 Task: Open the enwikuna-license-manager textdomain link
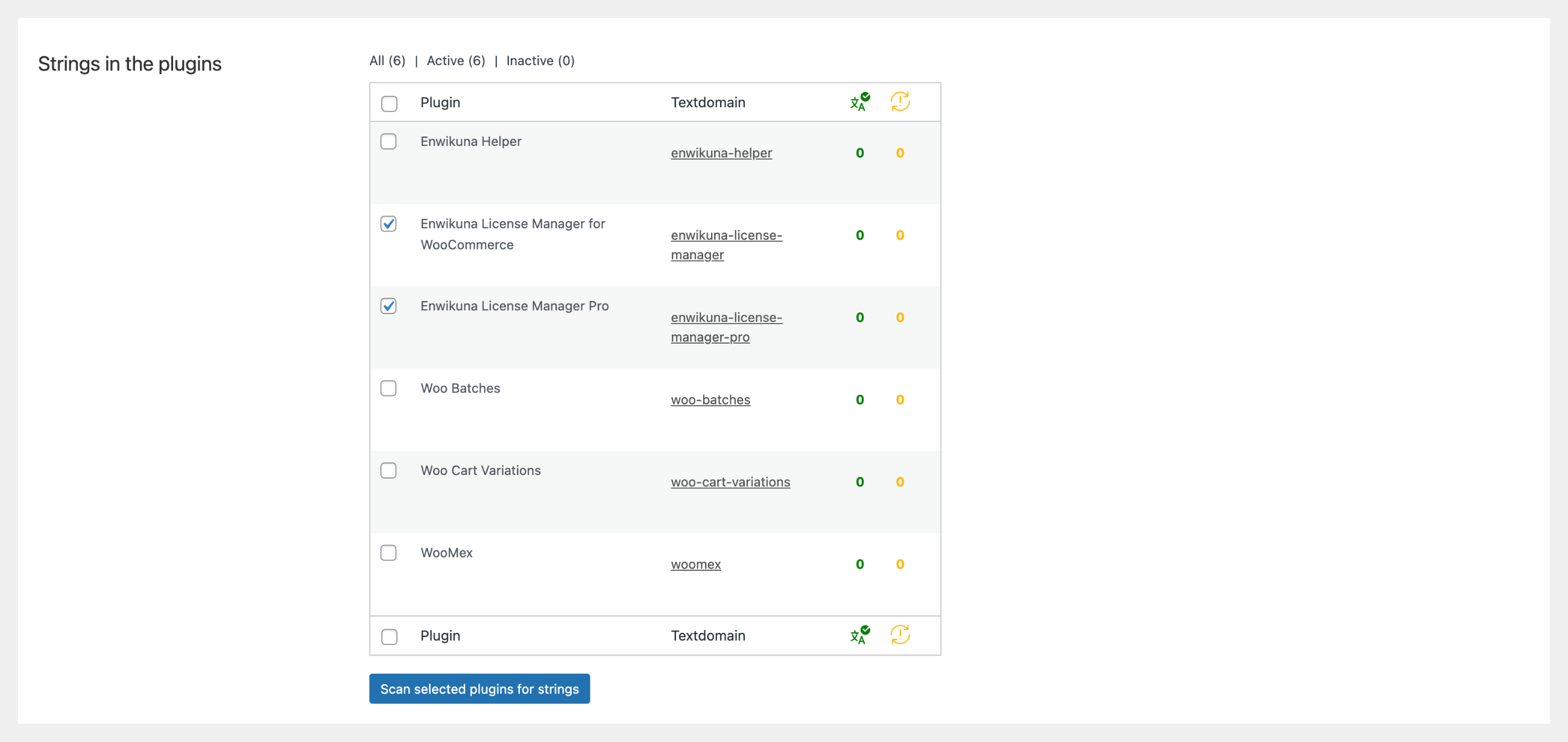click(726, 245)
